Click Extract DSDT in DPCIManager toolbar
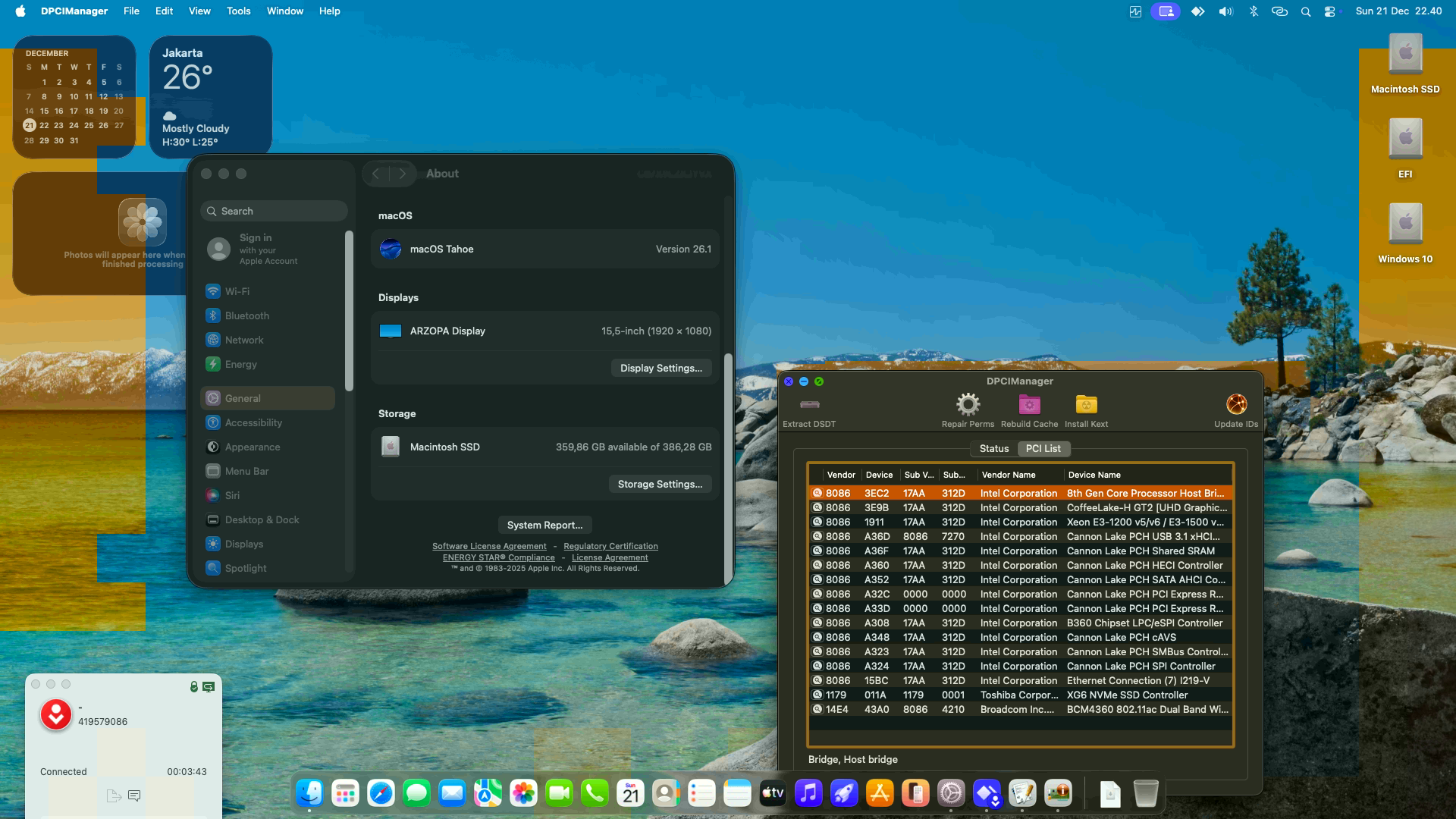The image size is (1456, 819). click(x=809, y=411)
